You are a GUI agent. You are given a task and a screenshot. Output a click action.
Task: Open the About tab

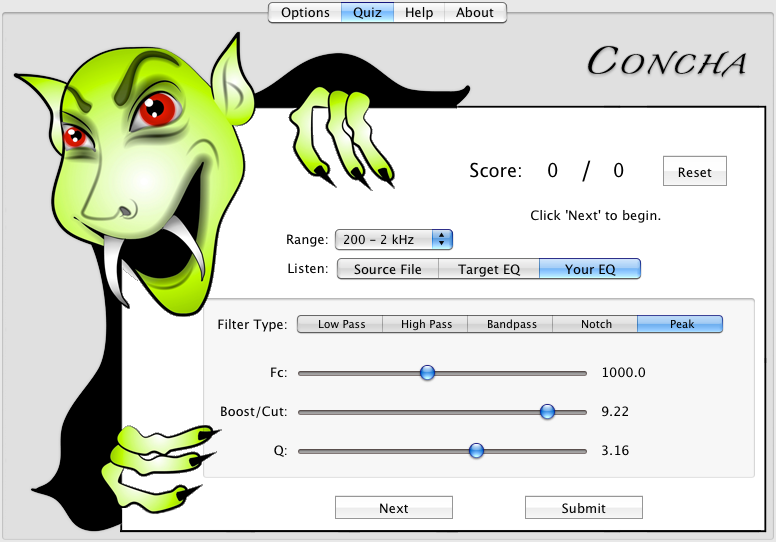[x=475, y=12]
